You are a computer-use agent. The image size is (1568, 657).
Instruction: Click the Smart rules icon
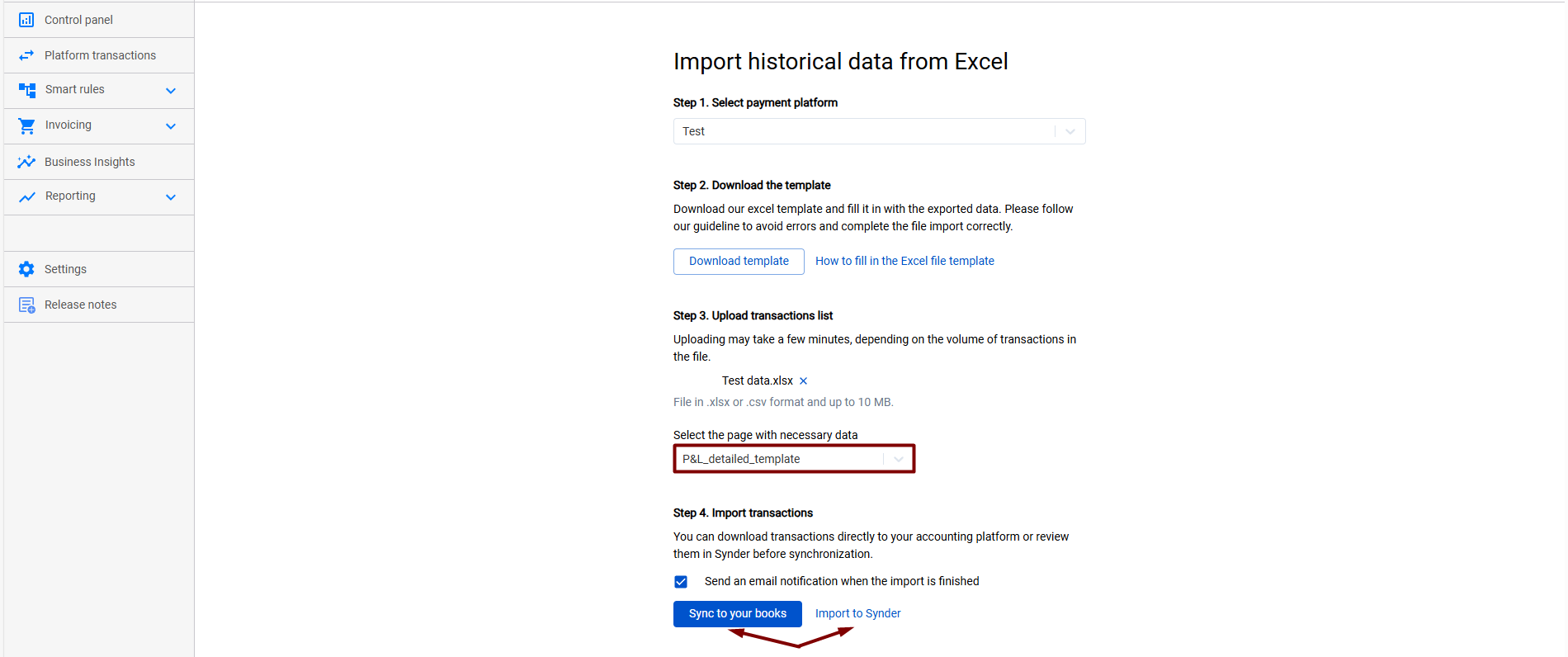click(x=27, y=90)
